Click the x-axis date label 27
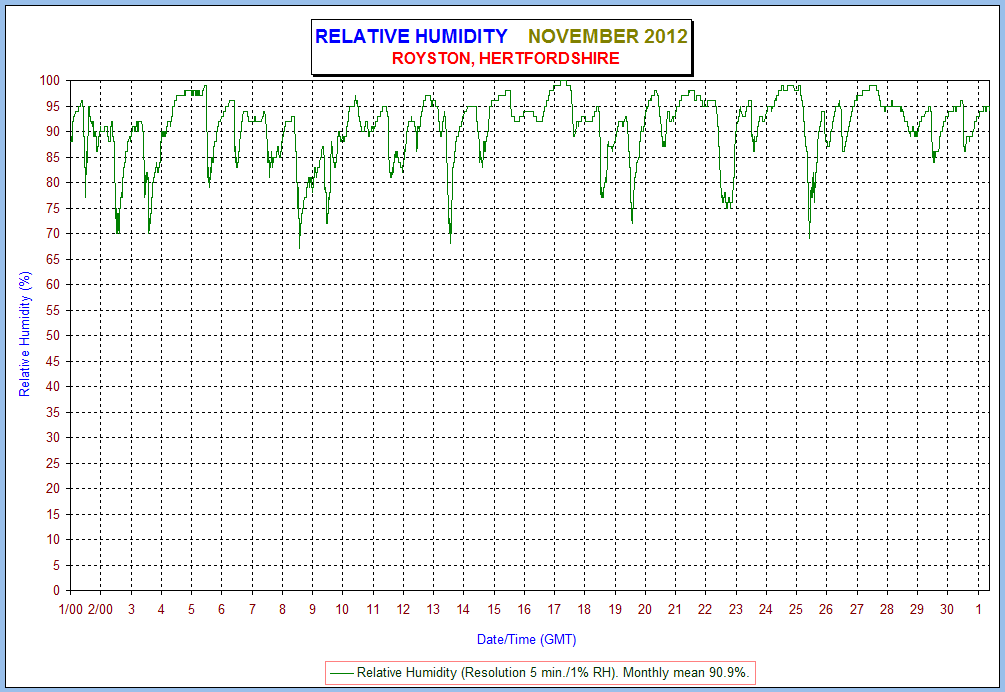The height and width of the screenshot is (692, 1005). [857, 609]
